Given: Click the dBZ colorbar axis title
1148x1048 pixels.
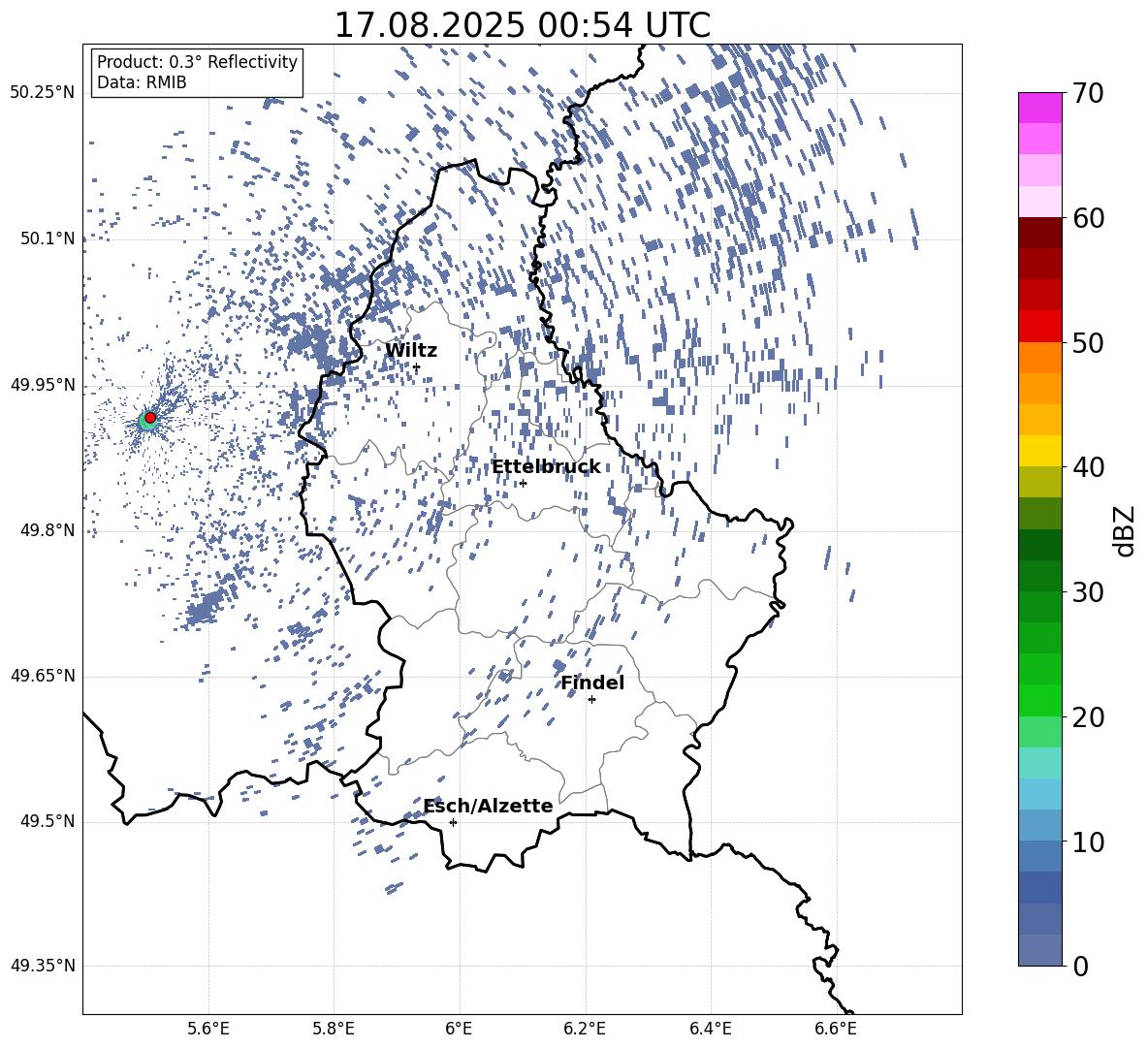Looking at the screenshot, I should [1126, 530].
